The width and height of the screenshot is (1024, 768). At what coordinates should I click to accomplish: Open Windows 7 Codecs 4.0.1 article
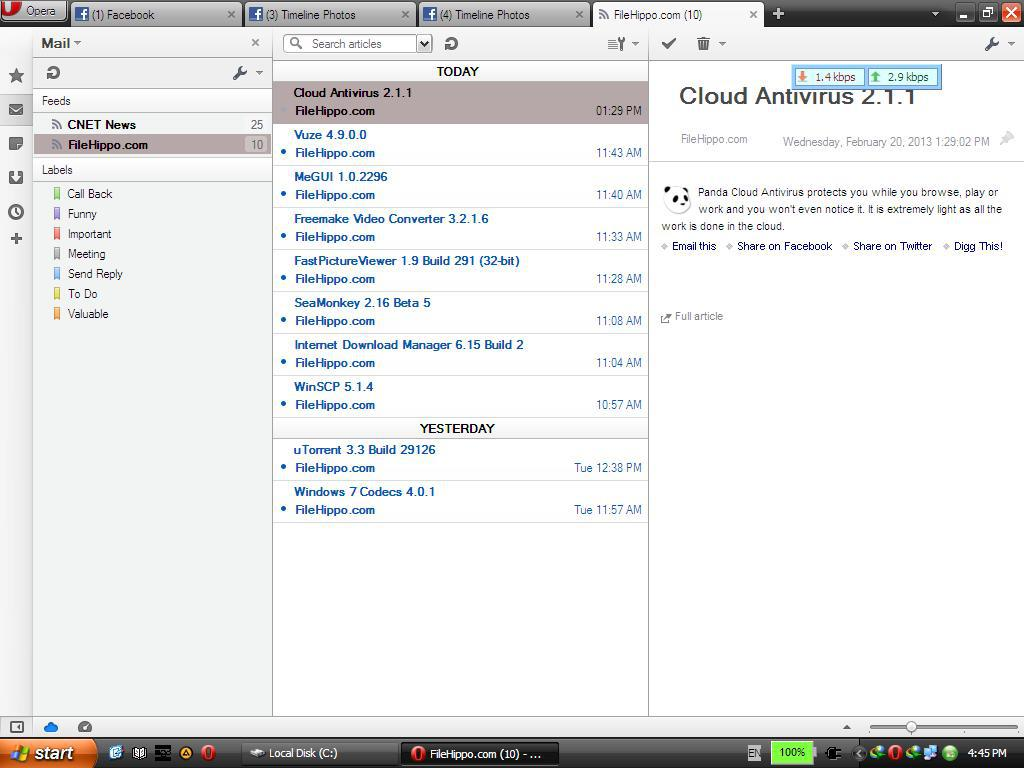pyautogui.click(x=460, y=501)
